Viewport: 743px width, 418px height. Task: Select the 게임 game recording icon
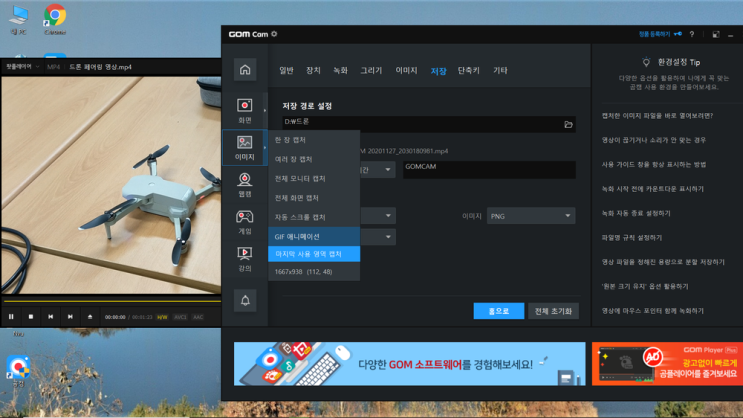245,222
